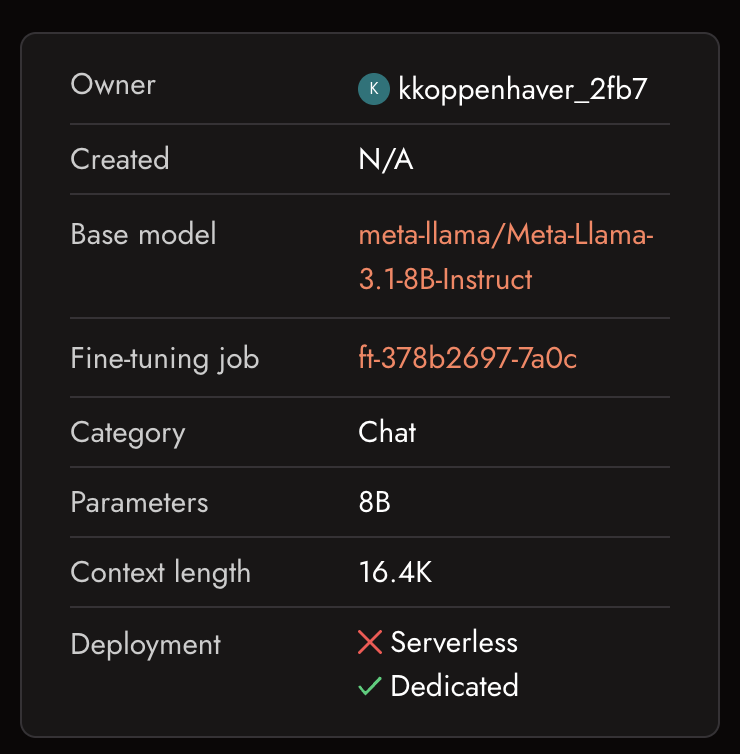This screenshot has height=754, width=740.
Task: Click the Owner field label
Action: pos(113,85)
